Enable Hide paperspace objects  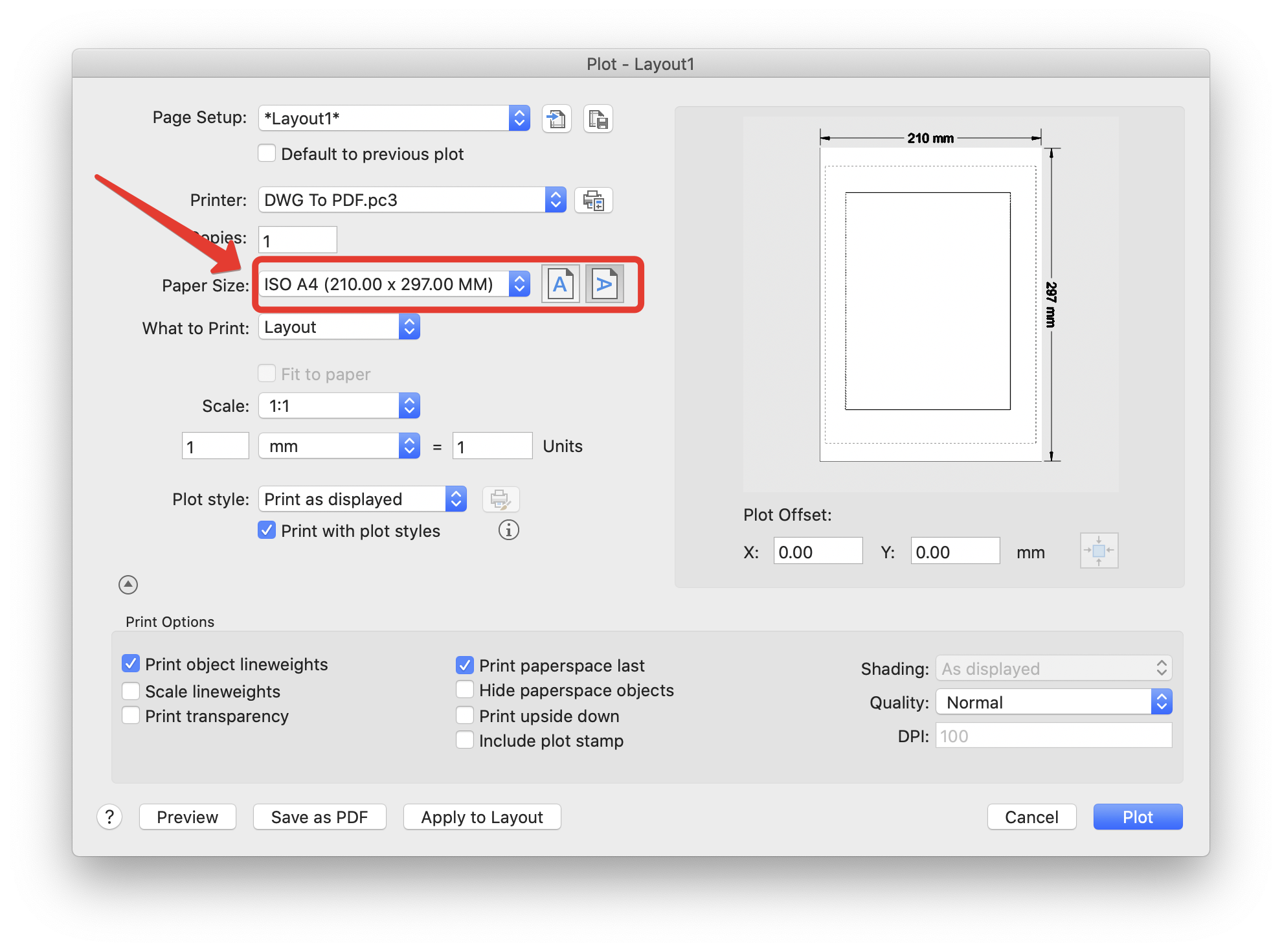465,690
